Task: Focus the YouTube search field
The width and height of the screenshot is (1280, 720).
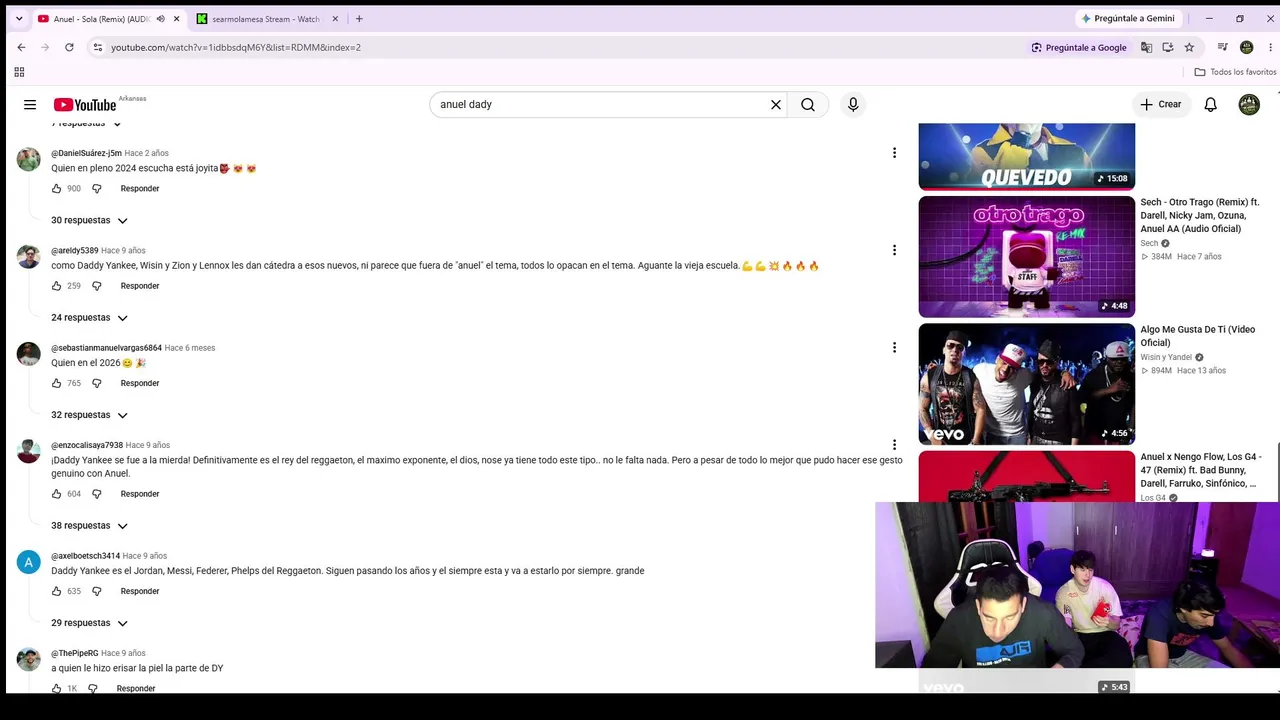Action: point(600,104)
